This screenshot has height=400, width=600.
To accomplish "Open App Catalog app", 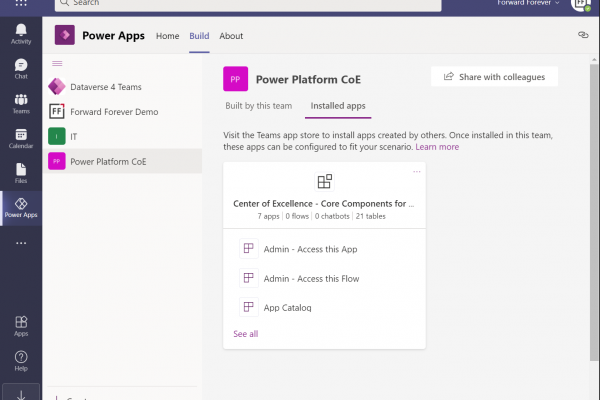I will point(287,308).
